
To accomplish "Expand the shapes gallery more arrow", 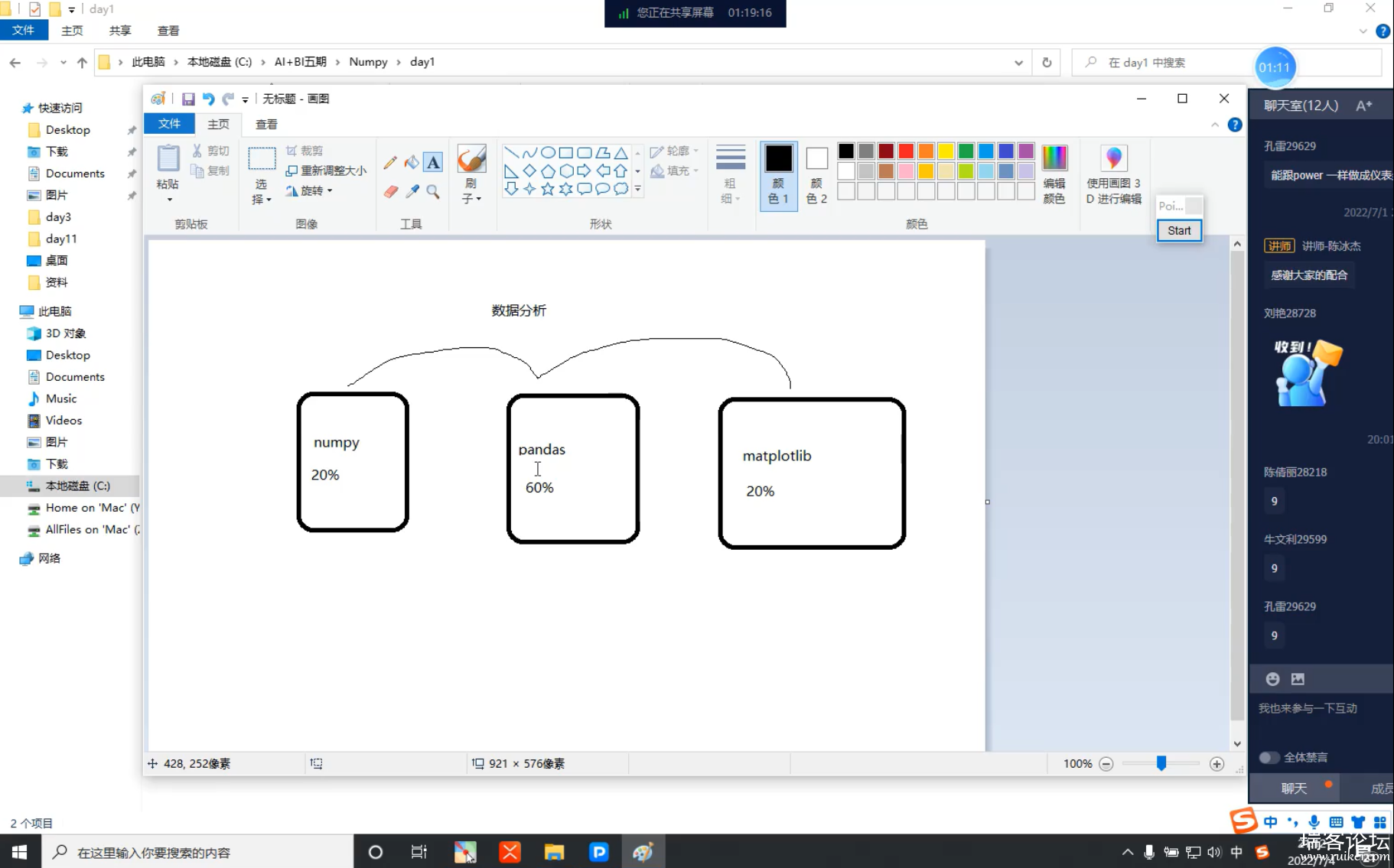I will pos(637,189).
